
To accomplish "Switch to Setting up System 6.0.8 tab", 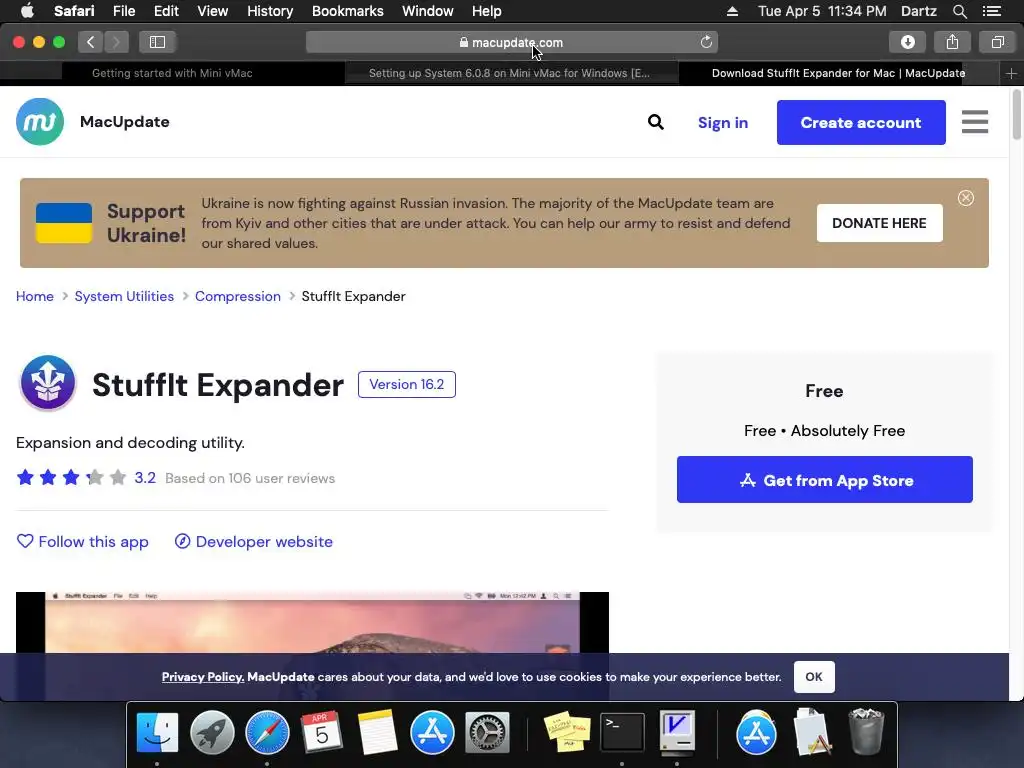I will [x=509, y=73].
